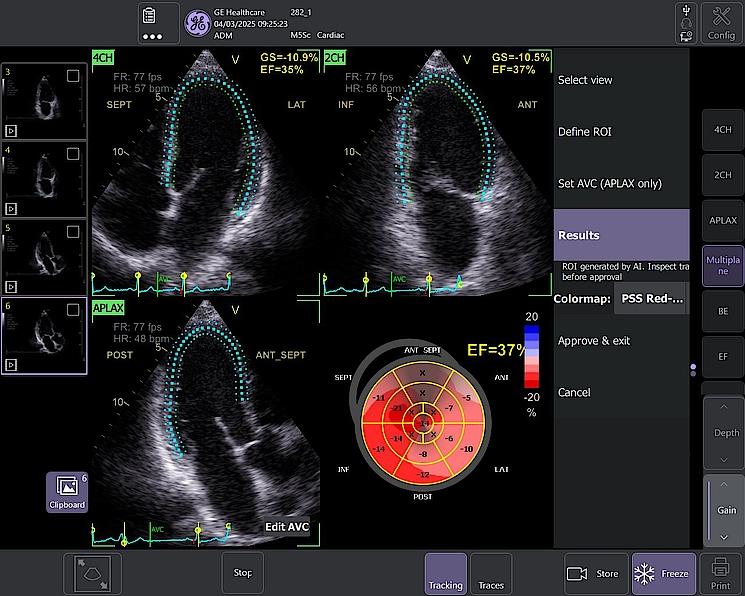
Task: Click the 2CH green view label
Action: click(x=334, y=58)
